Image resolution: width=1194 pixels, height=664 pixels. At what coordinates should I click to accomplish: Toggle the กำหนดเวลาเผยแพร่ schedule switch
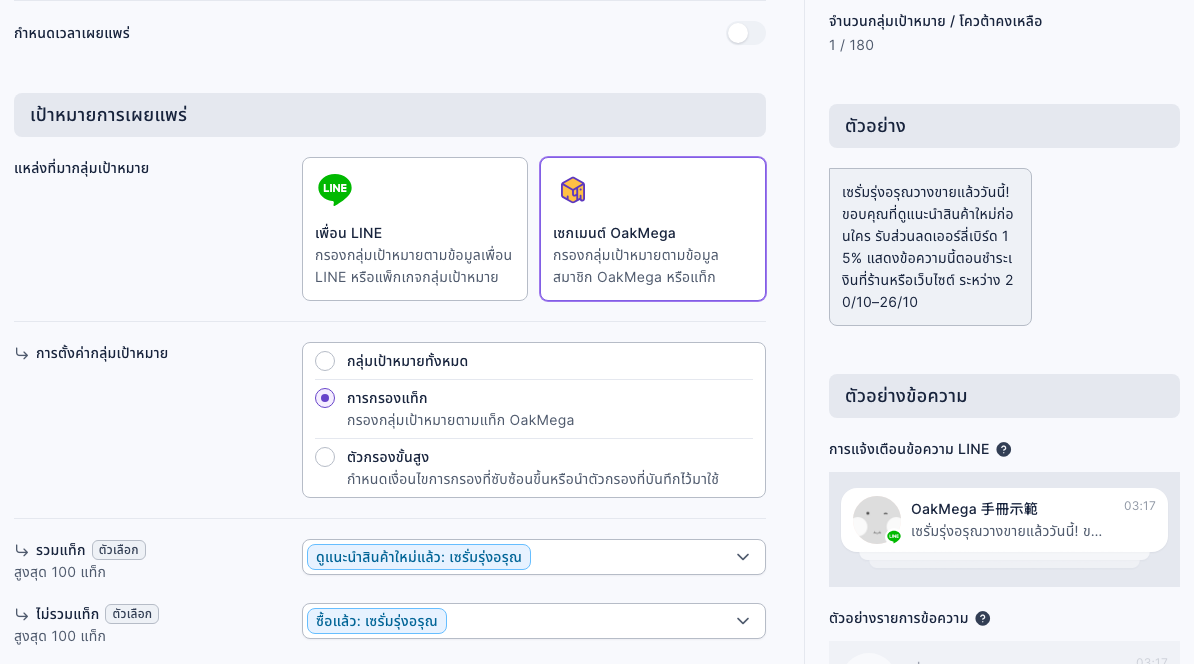point(745,33)
